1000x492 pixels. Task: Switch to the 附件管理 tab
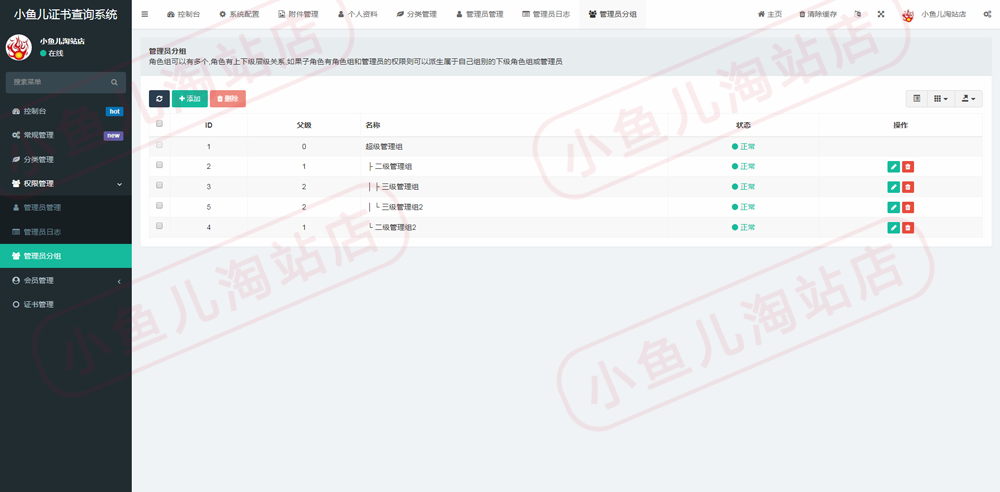tap(298, 14)
